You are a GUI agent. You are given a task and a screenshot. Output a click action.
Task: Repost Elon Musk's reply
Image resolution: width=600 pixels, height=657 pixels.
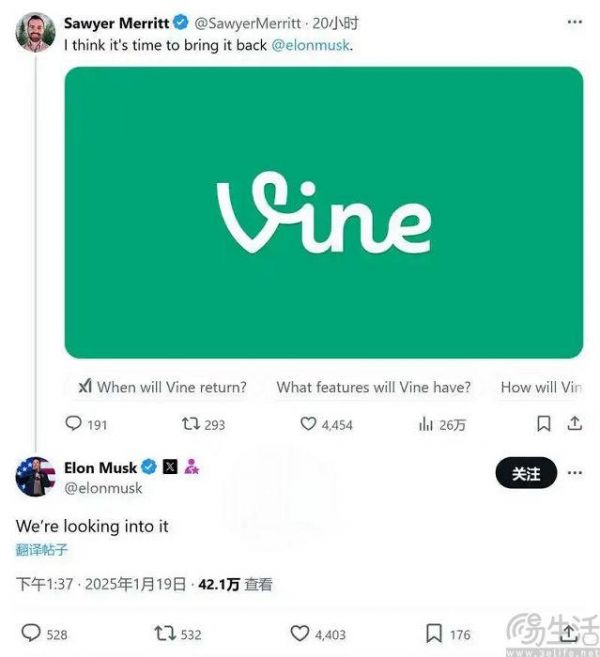pyautogui.click(x=165, y=633)
